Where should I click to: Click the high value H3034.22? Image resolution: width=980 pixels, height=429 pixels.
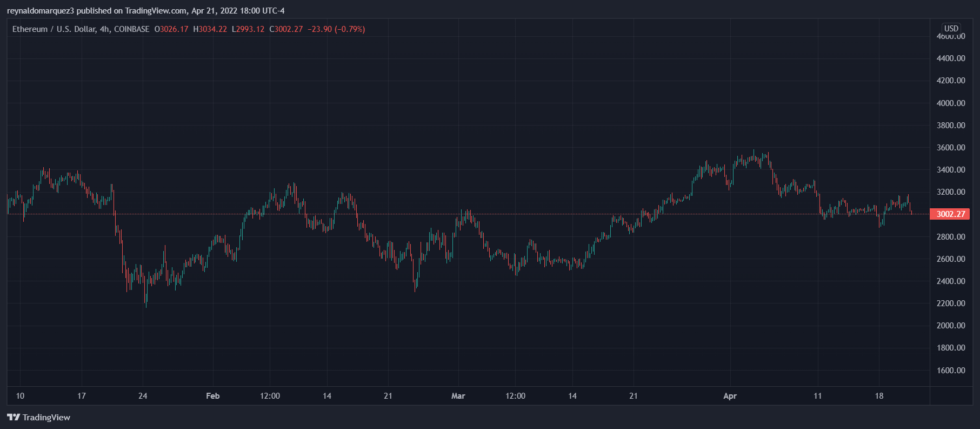tap(210, 29)
